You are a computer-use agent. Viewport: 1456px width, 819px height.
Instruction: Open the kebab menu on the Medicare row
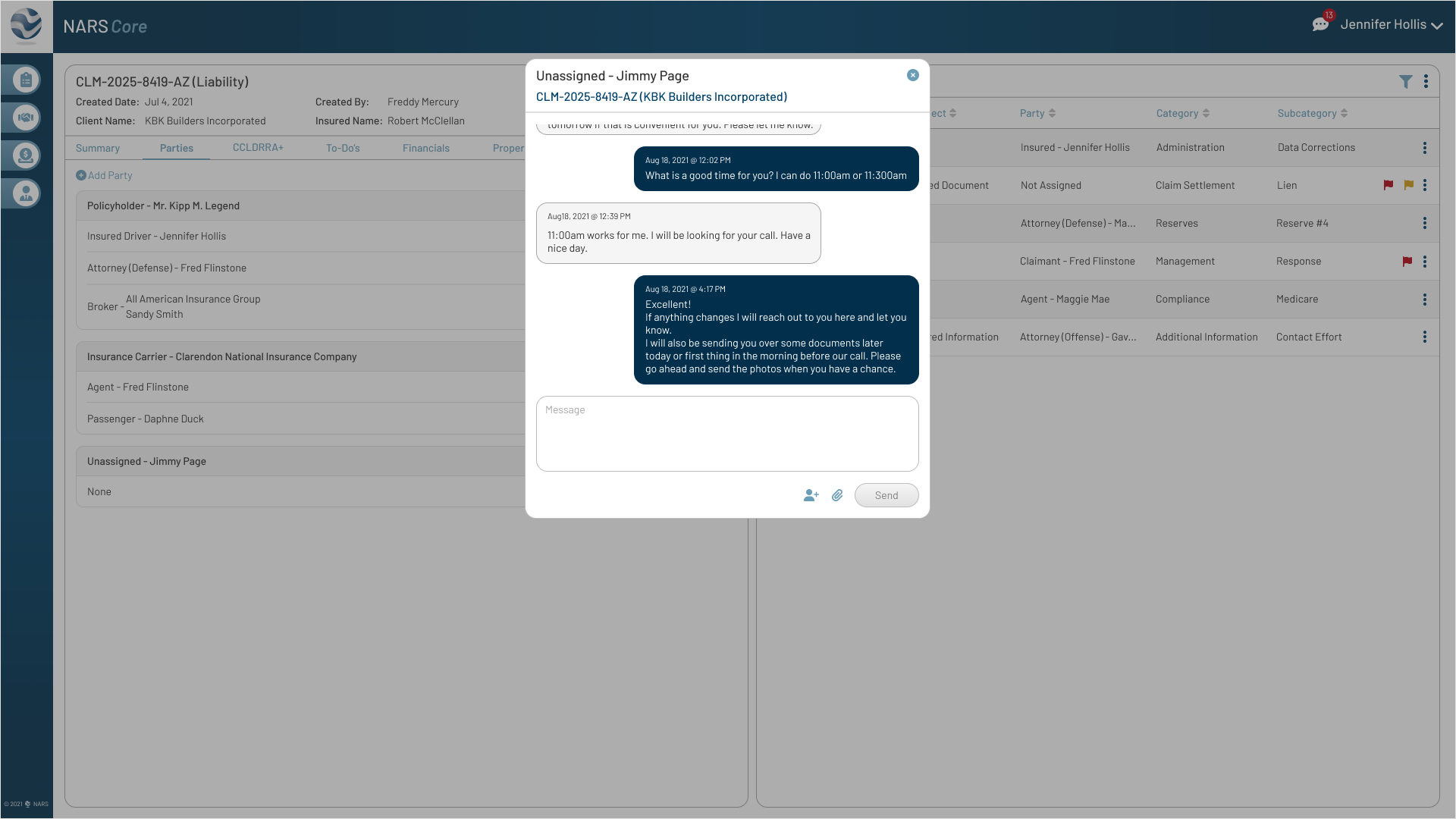pyautogui.click(x=1425, y=300)
